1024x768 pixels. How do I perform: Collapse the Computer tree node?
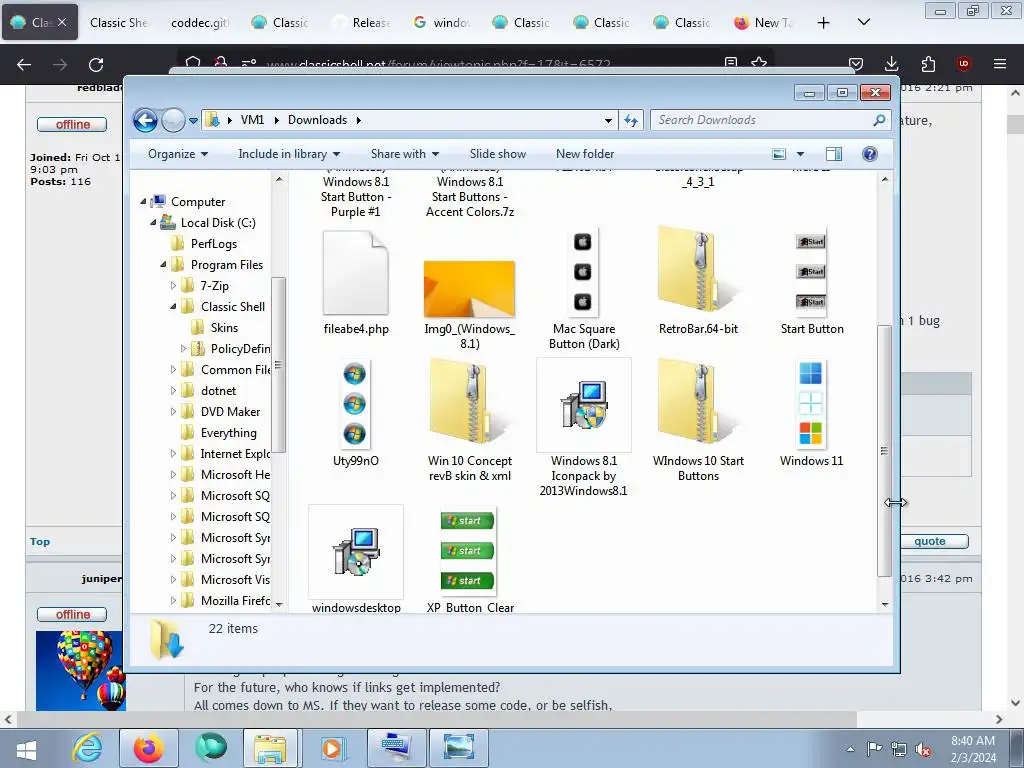pyautogui.click(x=143, y=202)
